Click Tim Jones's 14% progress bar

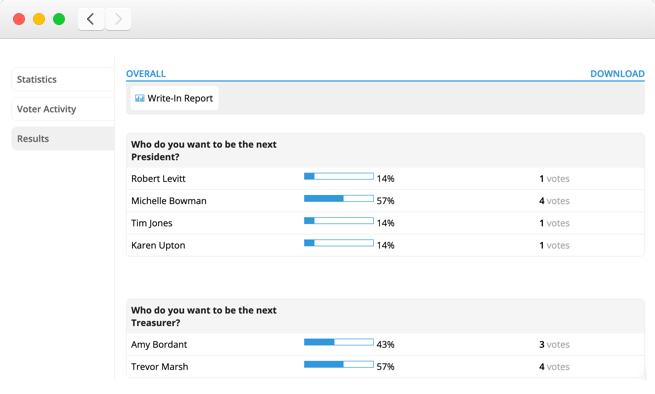pos(339,221)
